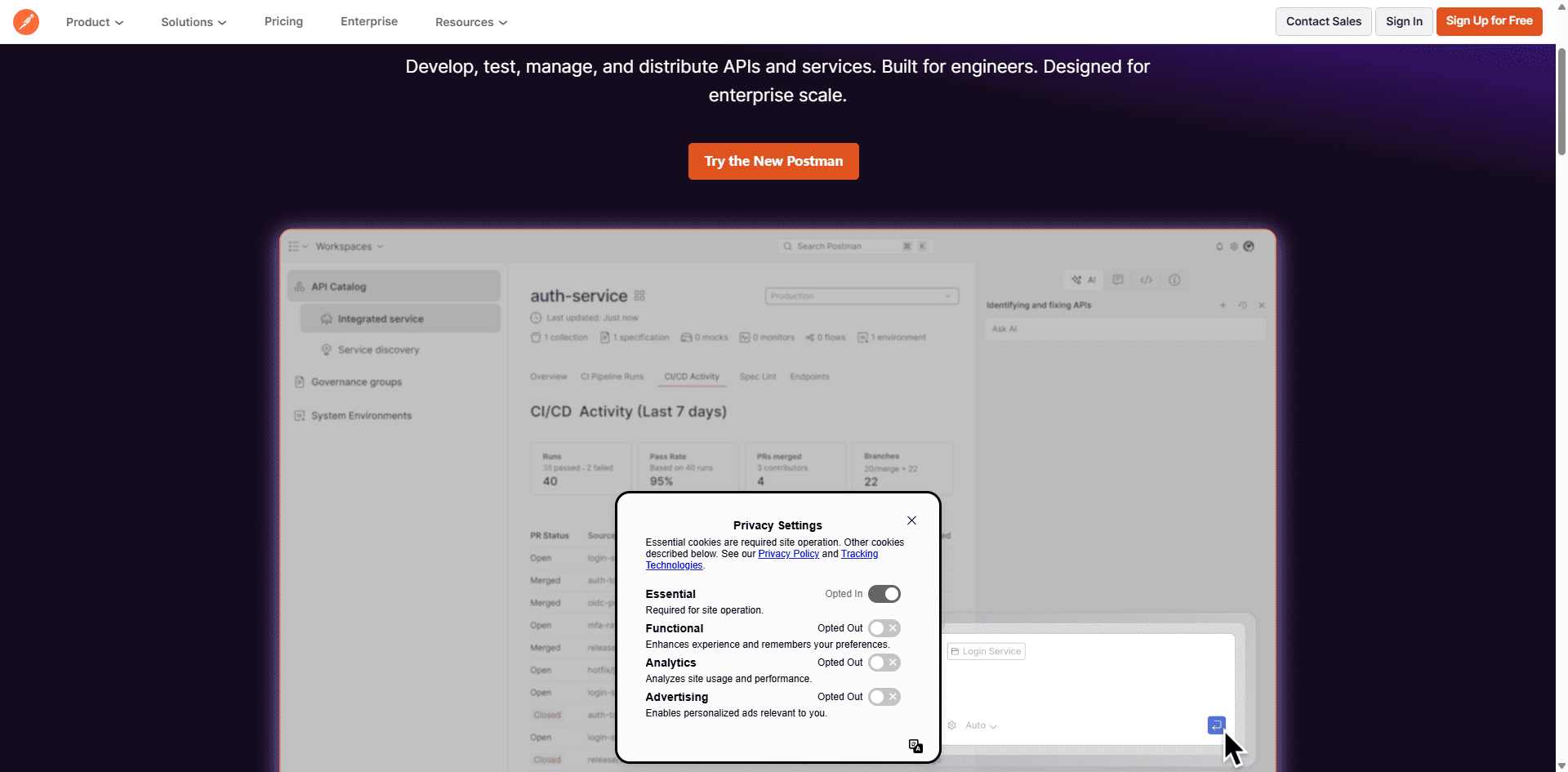Expand the Auto dropdown in chat box
This screenshot has width=1568, height=772.
[x=981, y=725]
